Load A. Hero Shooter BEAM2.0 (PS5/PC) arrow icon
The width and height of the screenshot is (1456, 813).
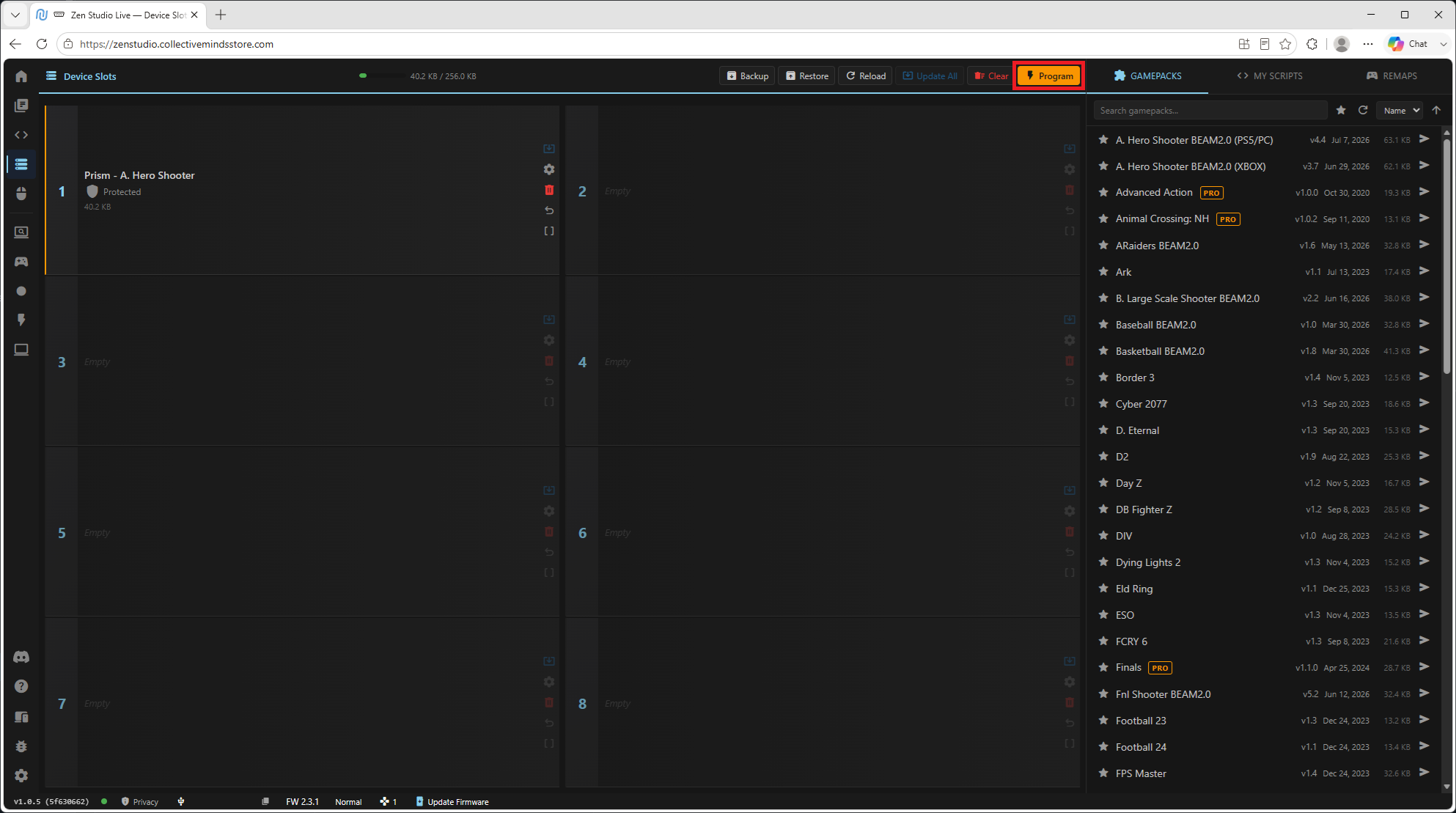tap(1424, 139)
